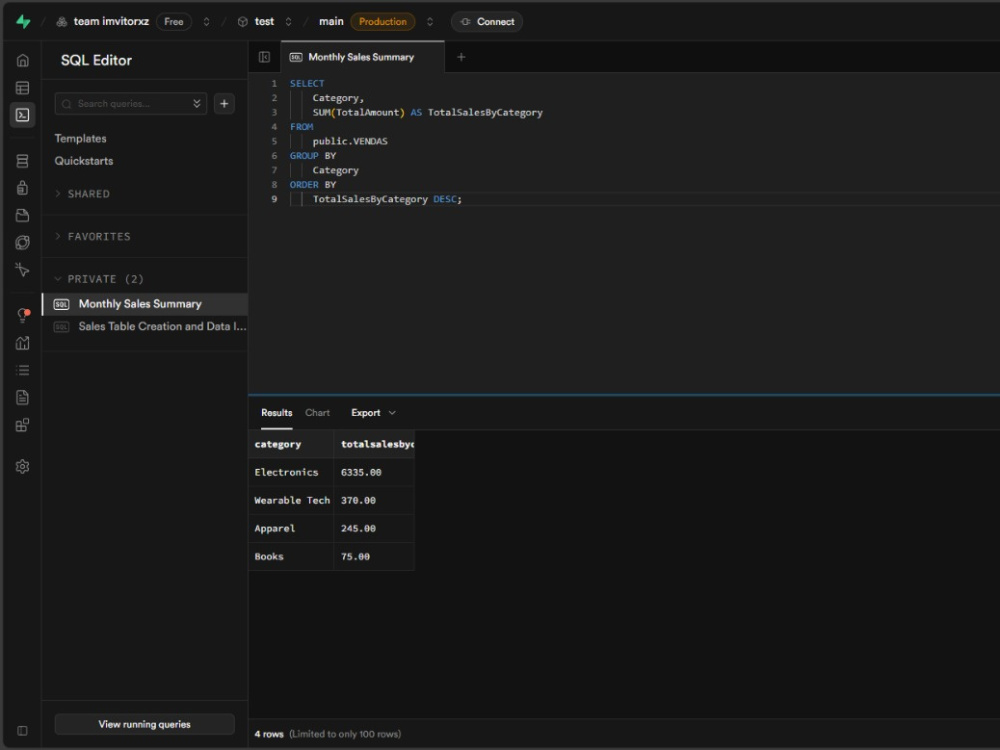Open Quickstarts in SQL Editor panel

click(x=84, y=161)
